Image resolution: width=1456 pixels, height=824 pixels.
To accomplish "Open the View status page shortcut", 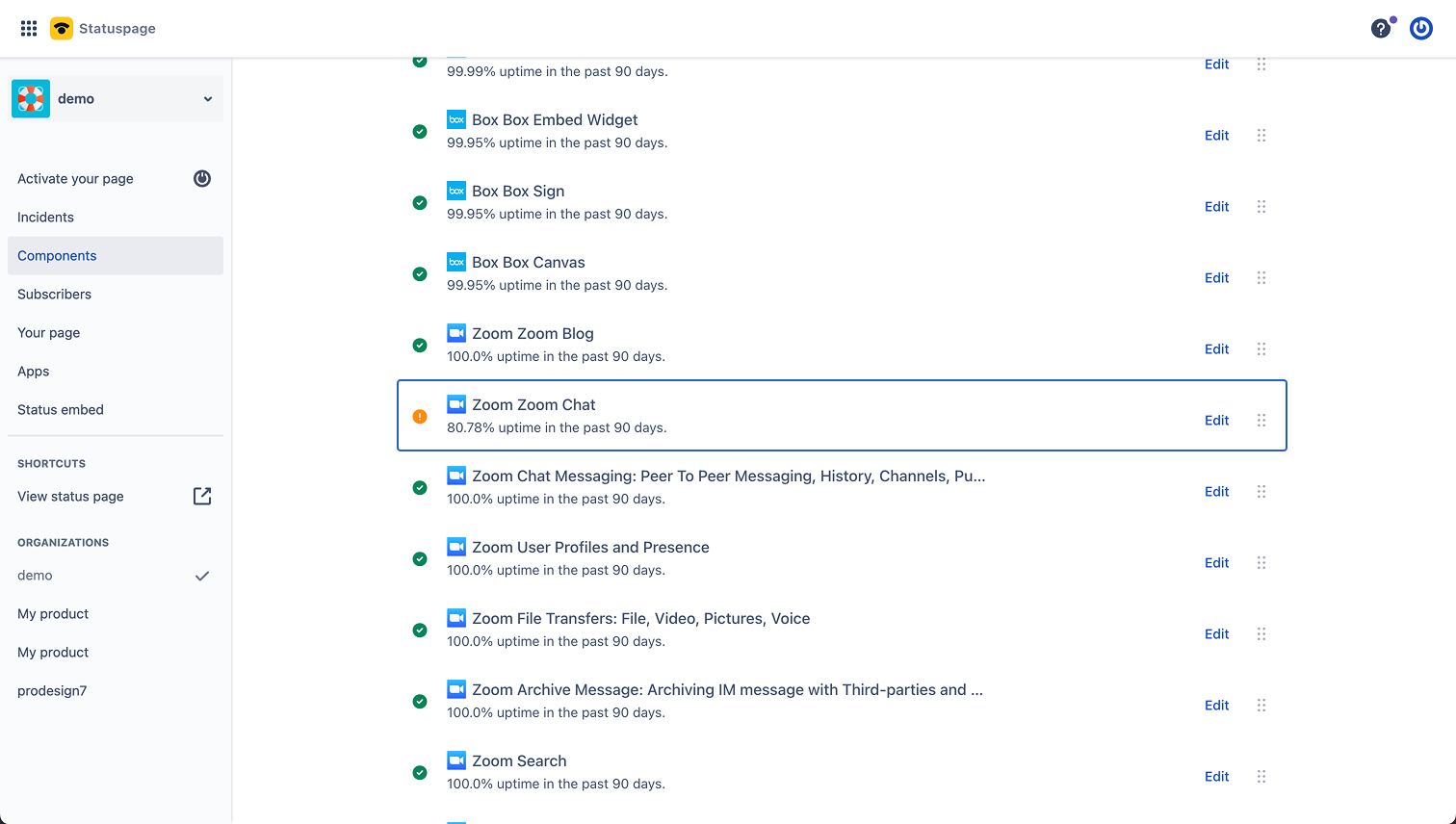I will coord(116,497).
